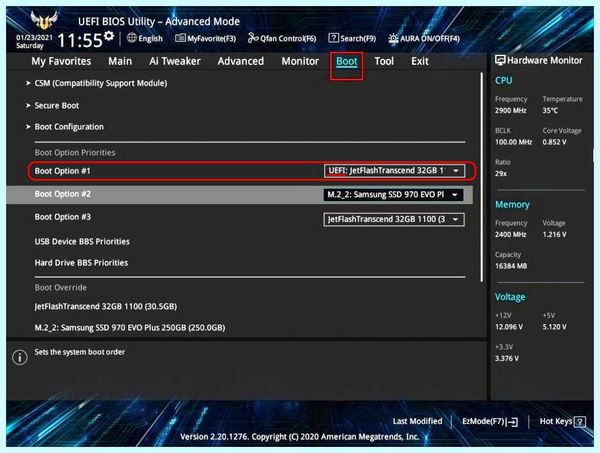This screenshot has width=600, height=453.
Task: Open Boot Option #3 dropdown
Action: [x=394, y=219]
